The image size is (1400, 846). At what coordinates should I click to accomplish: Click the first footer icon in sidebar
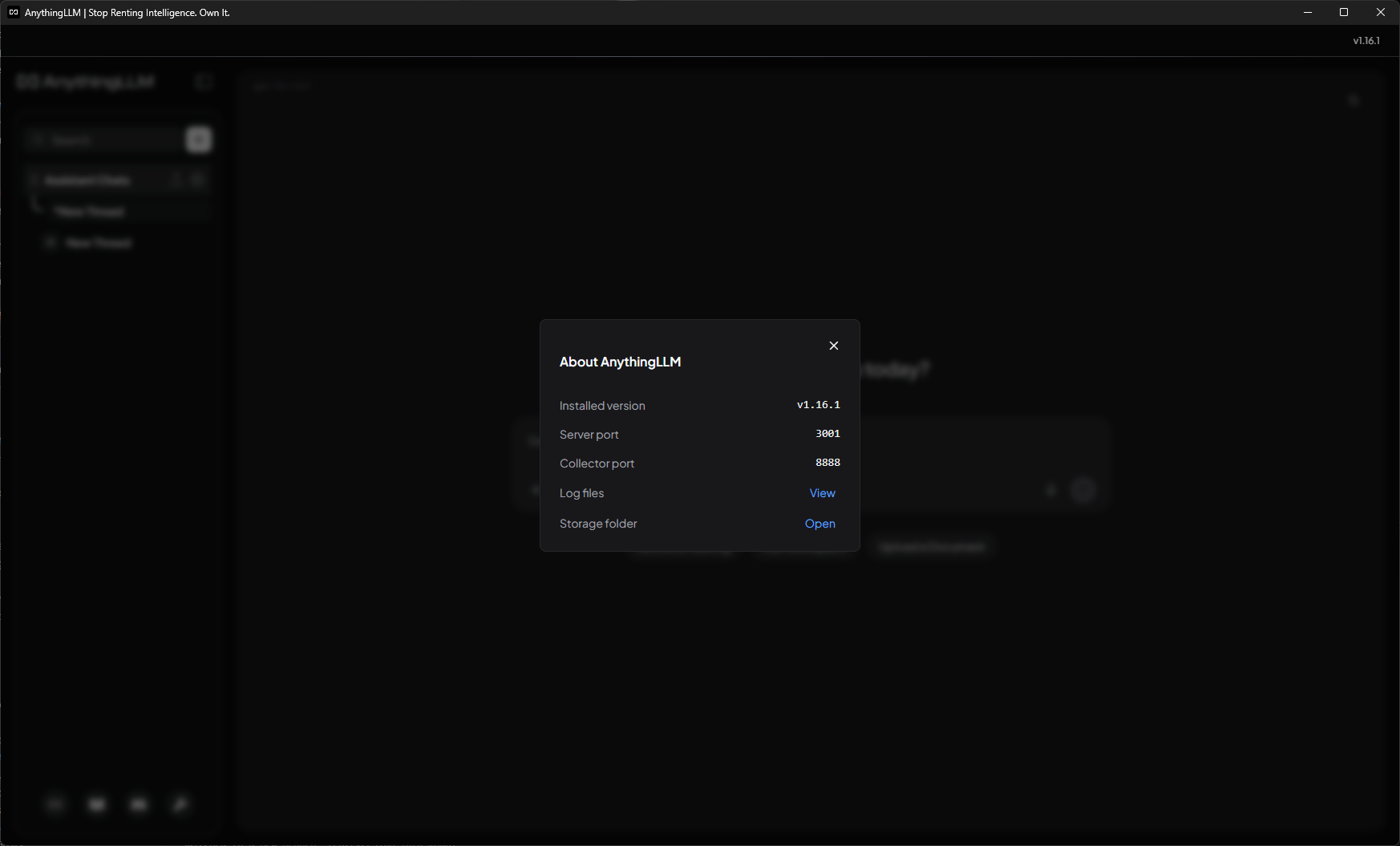click(55, 804)
